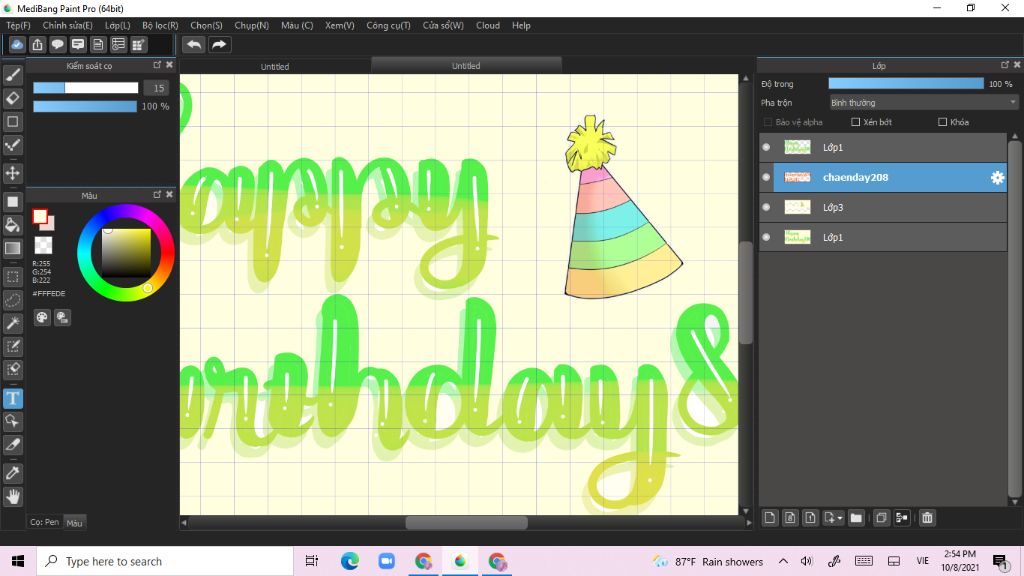Undock the Màu color panel
The width and height of the screenshot is (1024, 576).
(157, 195)
